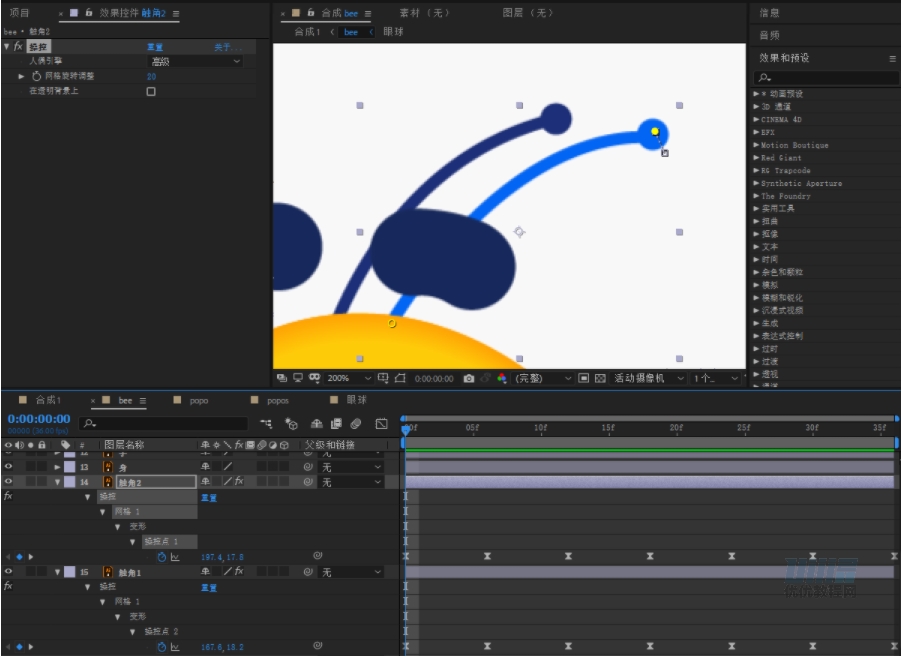Viewport: 902px width, 657px height.
Task: Open the 200% magnification dropdown
Action: pyautogui.click(x=349, y=378)
